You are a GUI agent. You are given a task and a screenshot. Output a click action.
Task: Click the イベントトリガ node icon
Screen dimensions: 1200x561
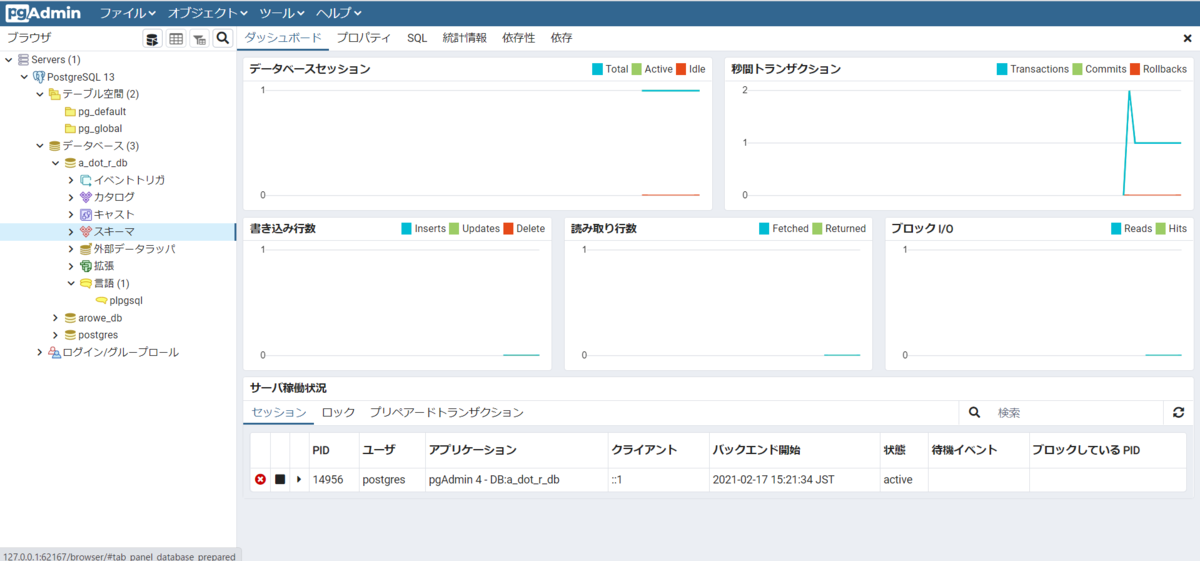click(86, 180)
